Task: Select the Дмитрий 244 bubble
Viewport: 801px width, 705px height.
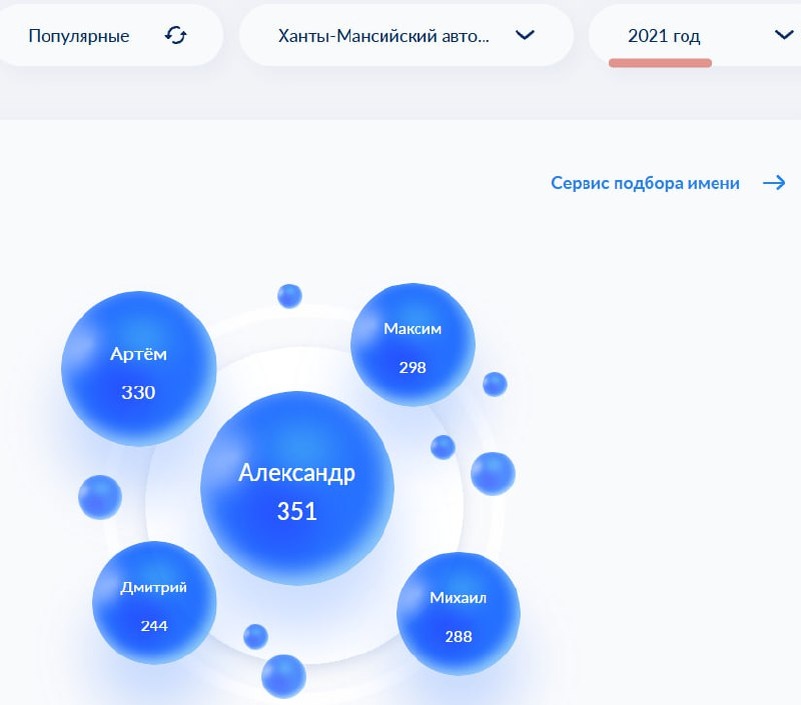Action: tap(154, 603)
